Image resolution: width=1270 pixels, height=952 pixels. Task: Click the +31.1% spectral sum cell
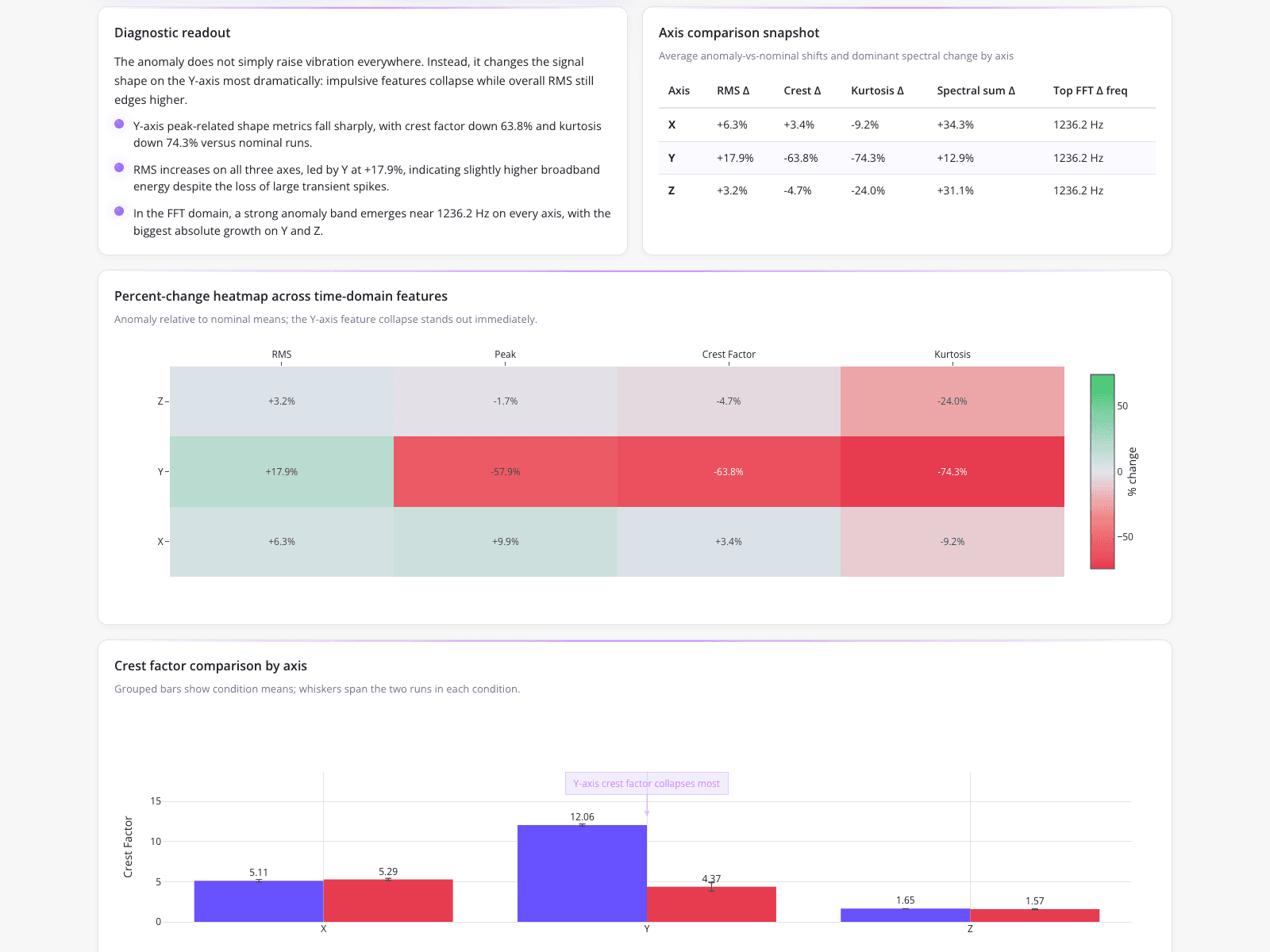[x=955, y=190]
